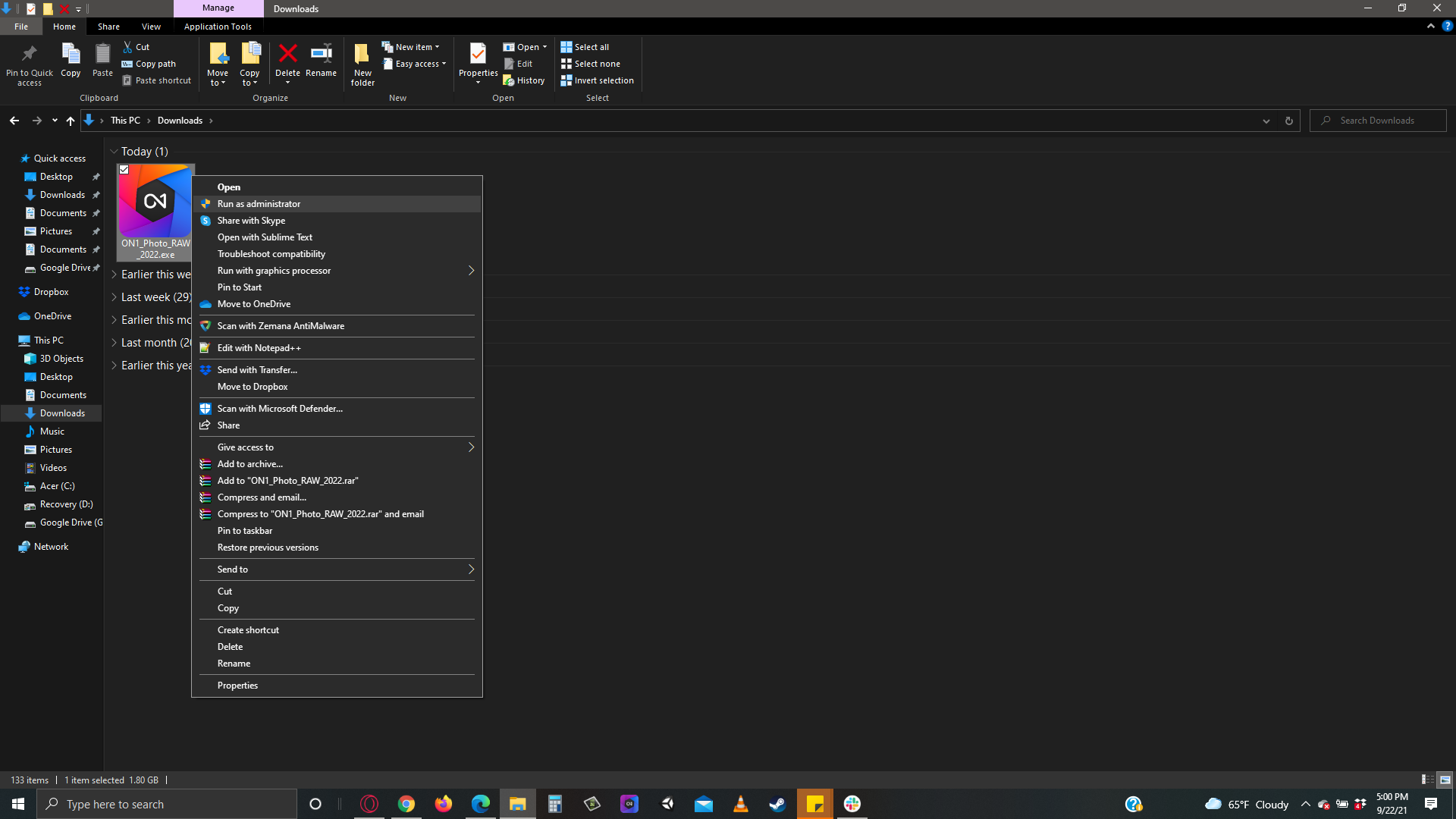1456x819 pixels.
Task: Expand the Last week file group
Action: [x=114, y=297]
